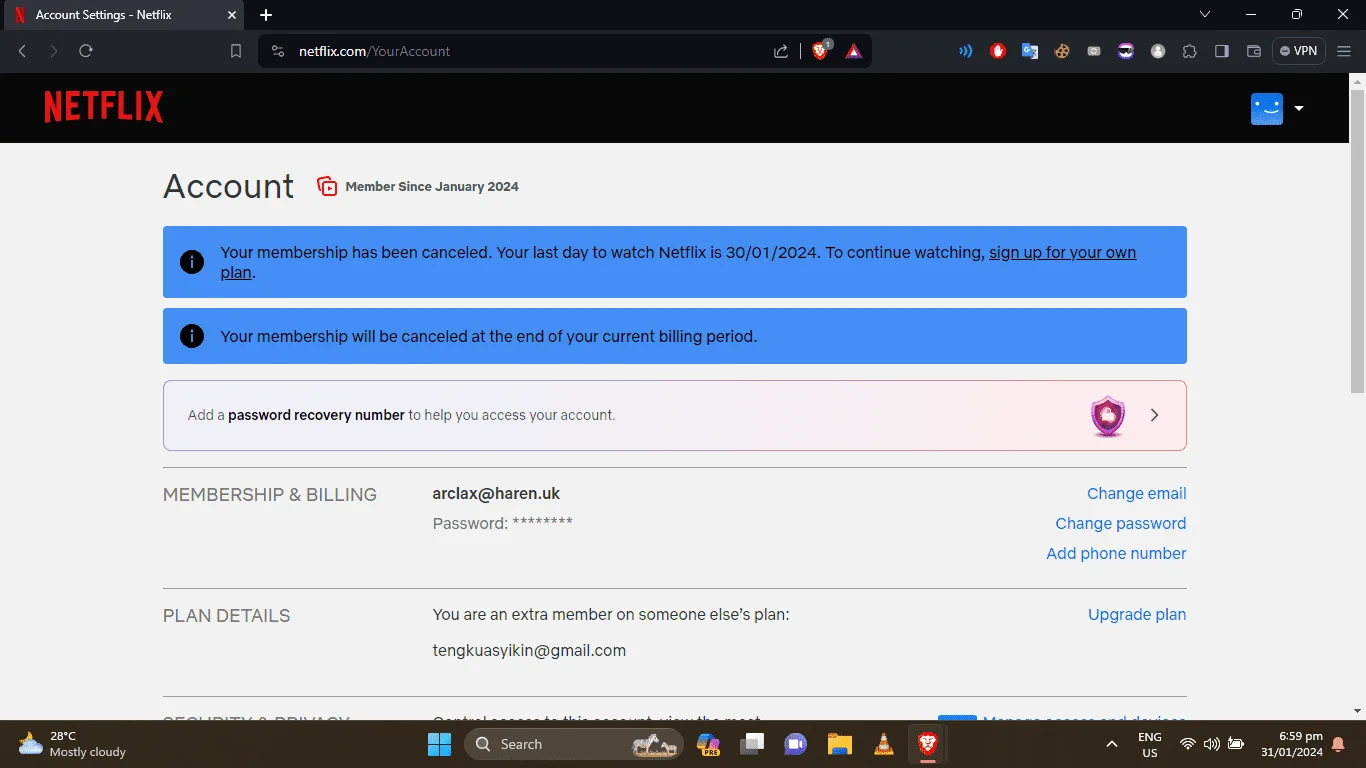Select the Account Settings - Netflix tab
The image size is (1366, 768).
[124, 15]
